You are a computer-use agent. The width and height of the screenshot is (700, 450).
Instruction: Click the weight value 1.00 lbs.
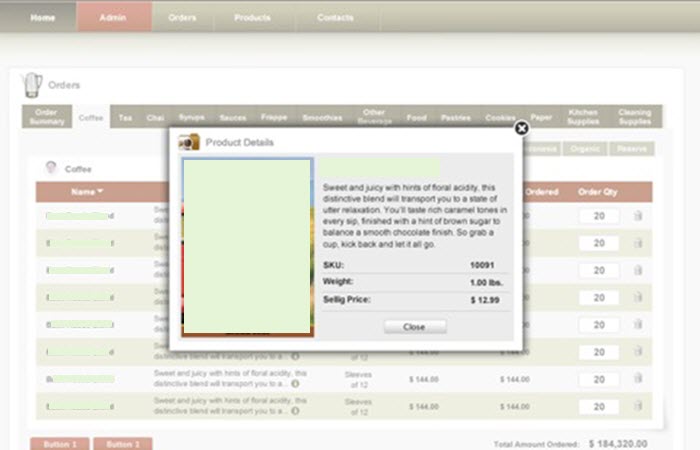pos(486,283)
